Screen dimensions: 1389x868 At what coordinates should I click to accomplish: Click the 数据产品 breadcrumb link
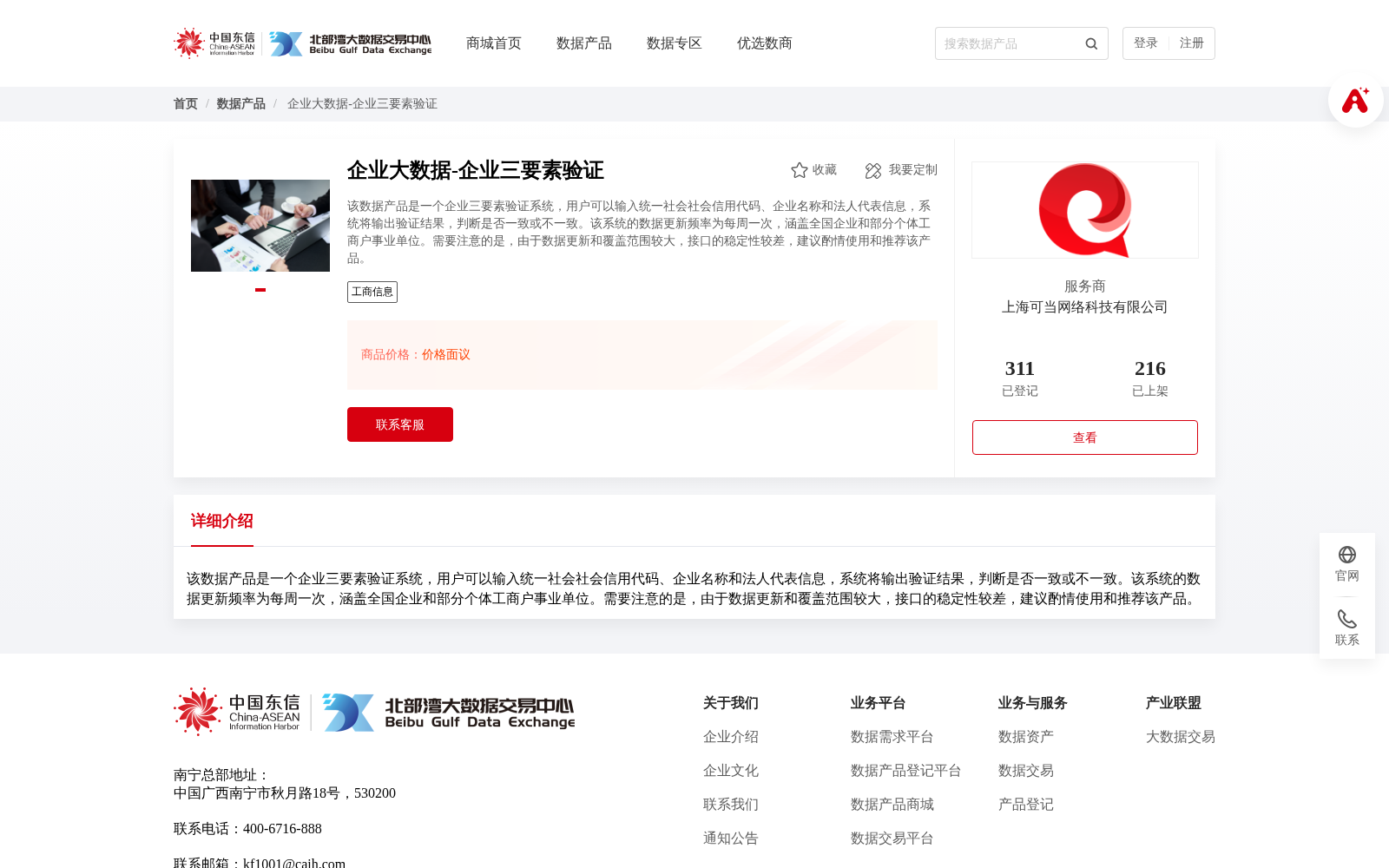pos(241,103)
